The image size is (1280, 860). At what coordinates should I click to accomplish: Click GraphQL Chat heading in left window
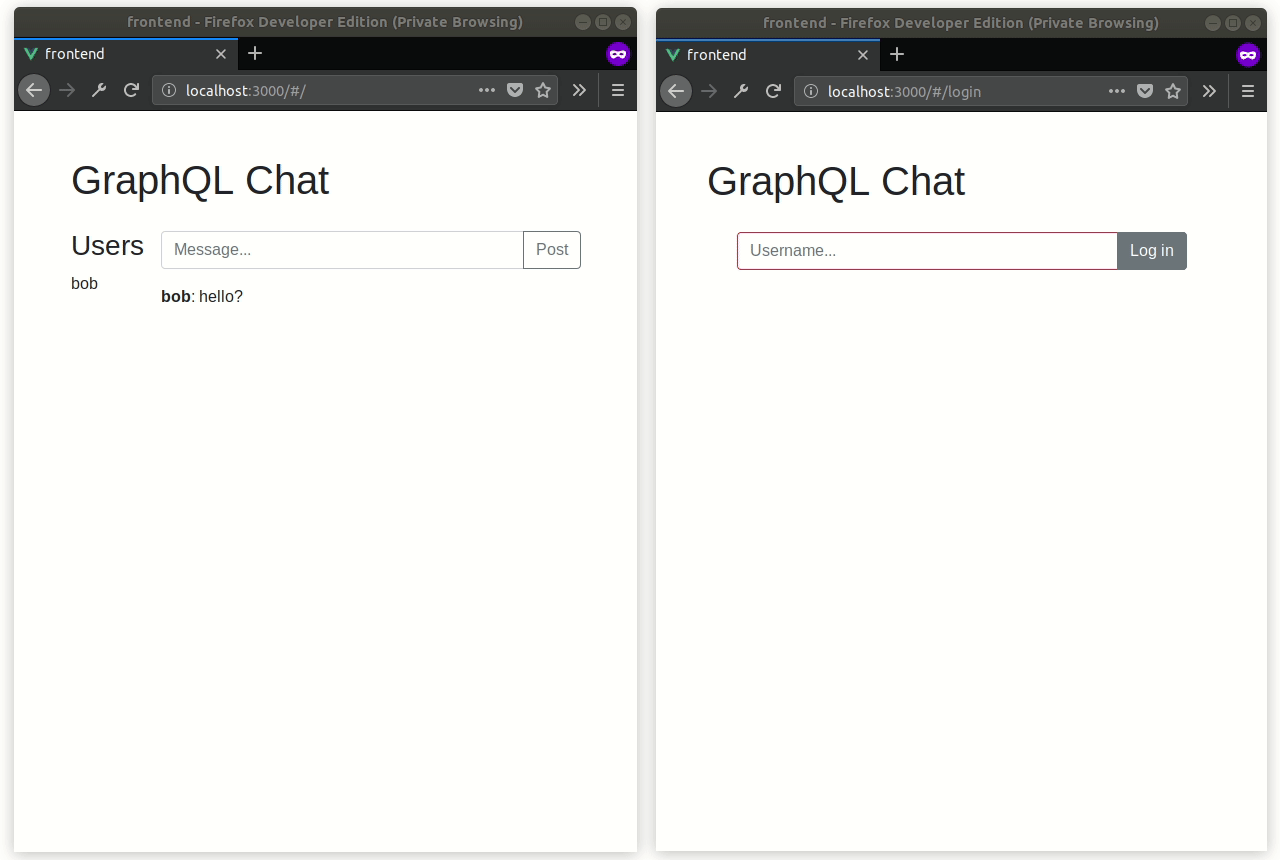(200, 181)
